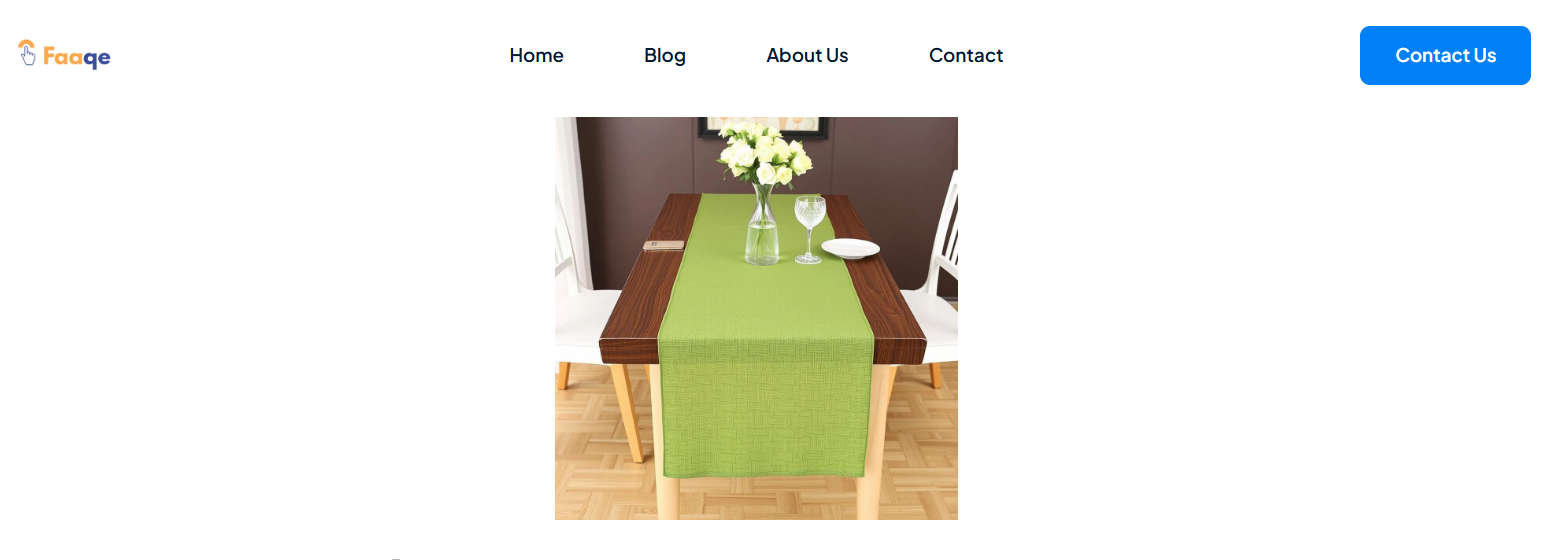Screen dimensions: 1546x560
Task: Click the blue Contact Us button
Action: click(1445, 55)
